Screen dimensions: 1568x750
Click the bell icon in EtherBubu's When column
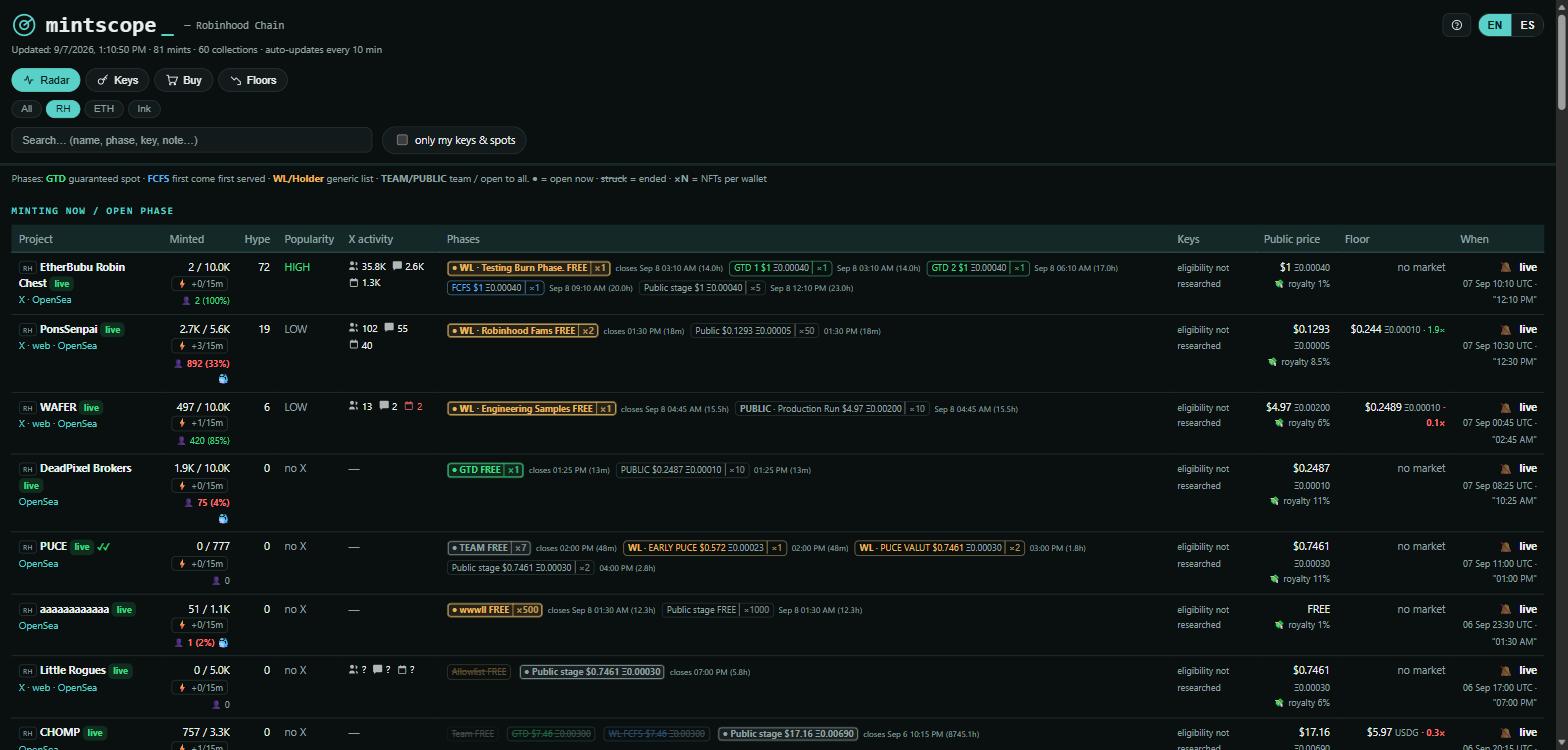[x=1505, y=267]
